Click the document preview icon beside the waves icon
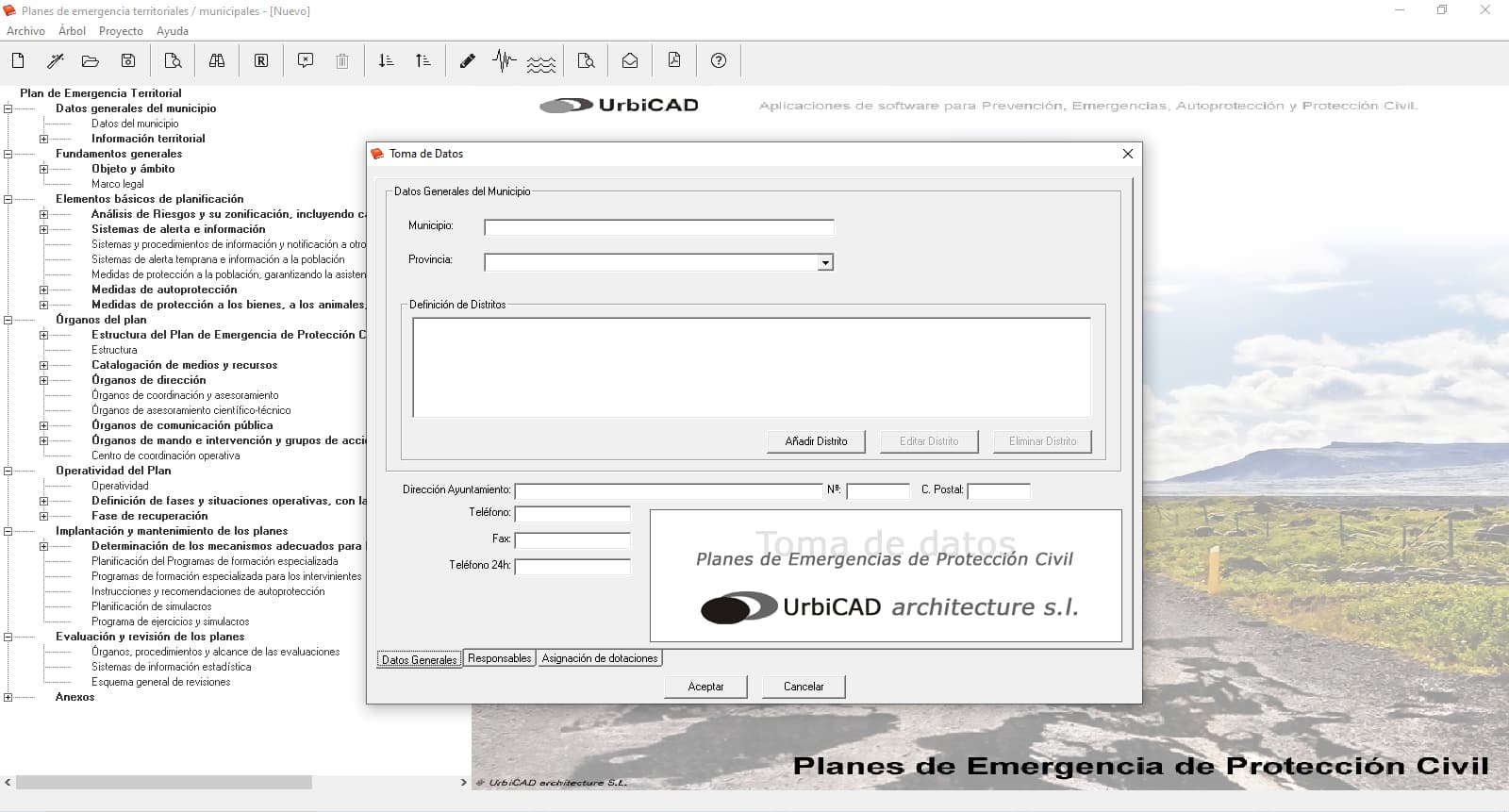Screen dimensions: 1509x812 coord(586,60)
